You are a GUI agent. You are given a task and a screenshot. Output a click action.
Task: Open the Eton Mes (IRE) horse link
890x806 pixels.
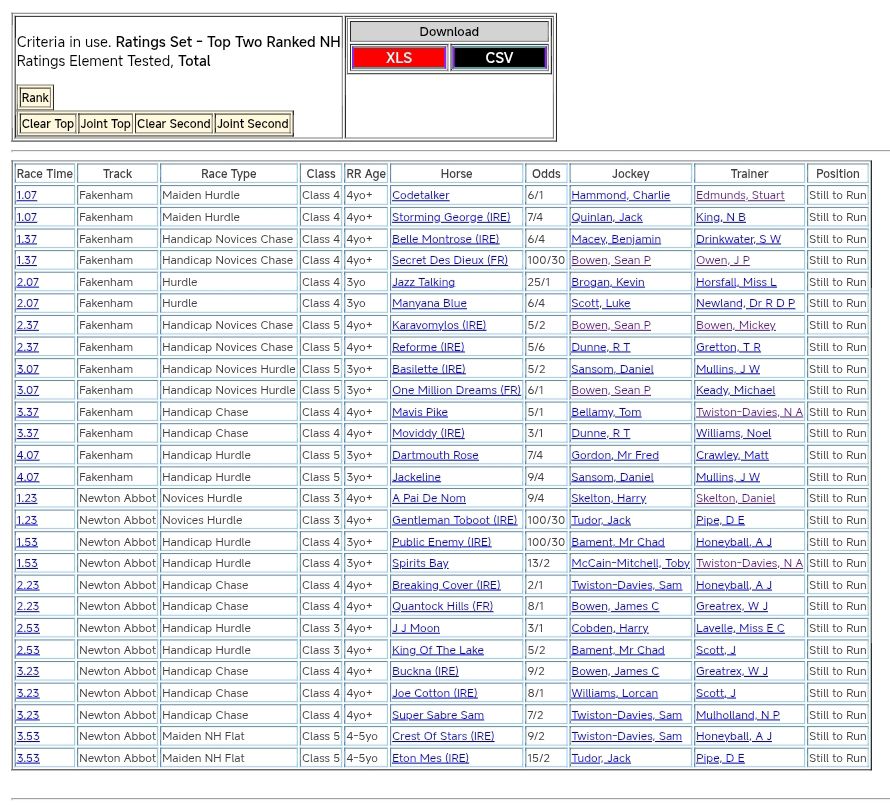[x=430, y=759]
